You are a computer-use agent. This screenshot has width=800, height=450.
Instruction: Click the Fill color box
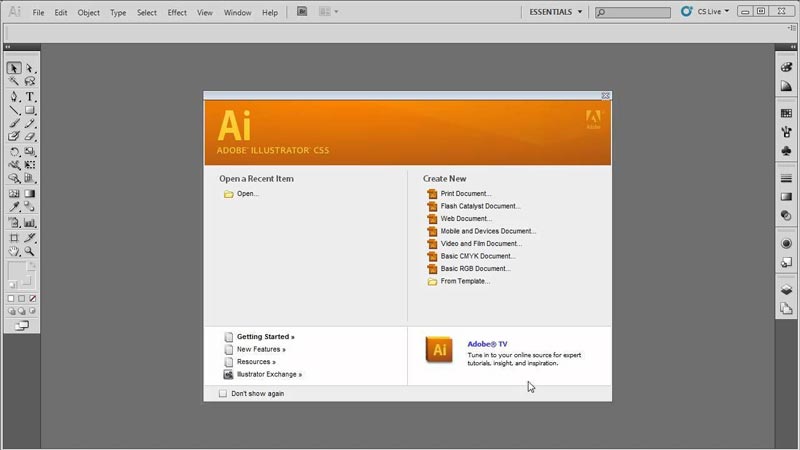coord(16,271)
